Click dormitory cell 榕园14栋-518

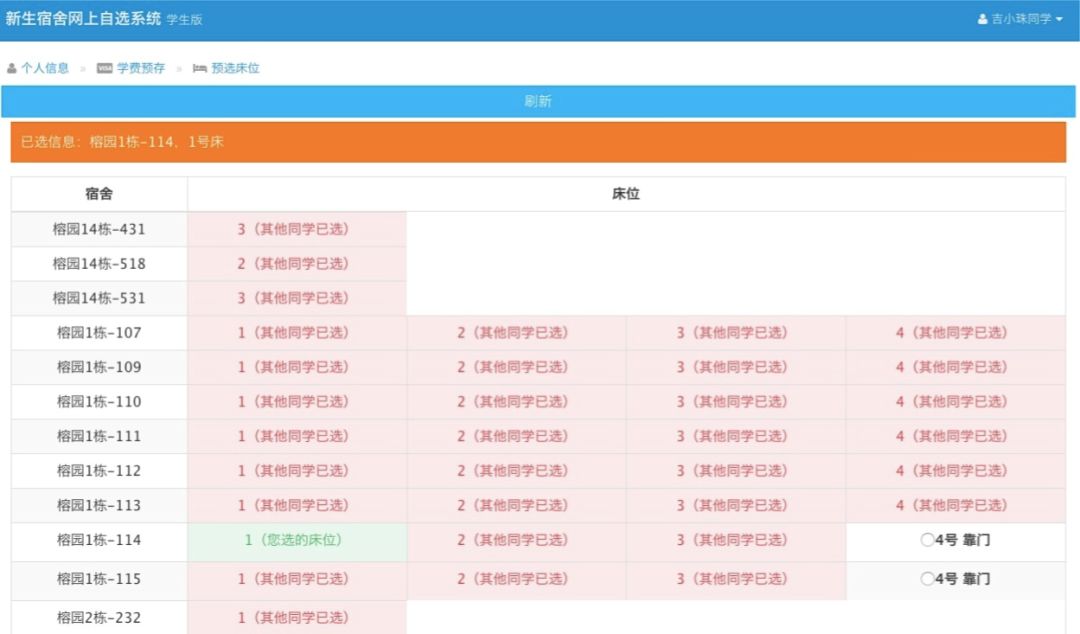[99, 263]
